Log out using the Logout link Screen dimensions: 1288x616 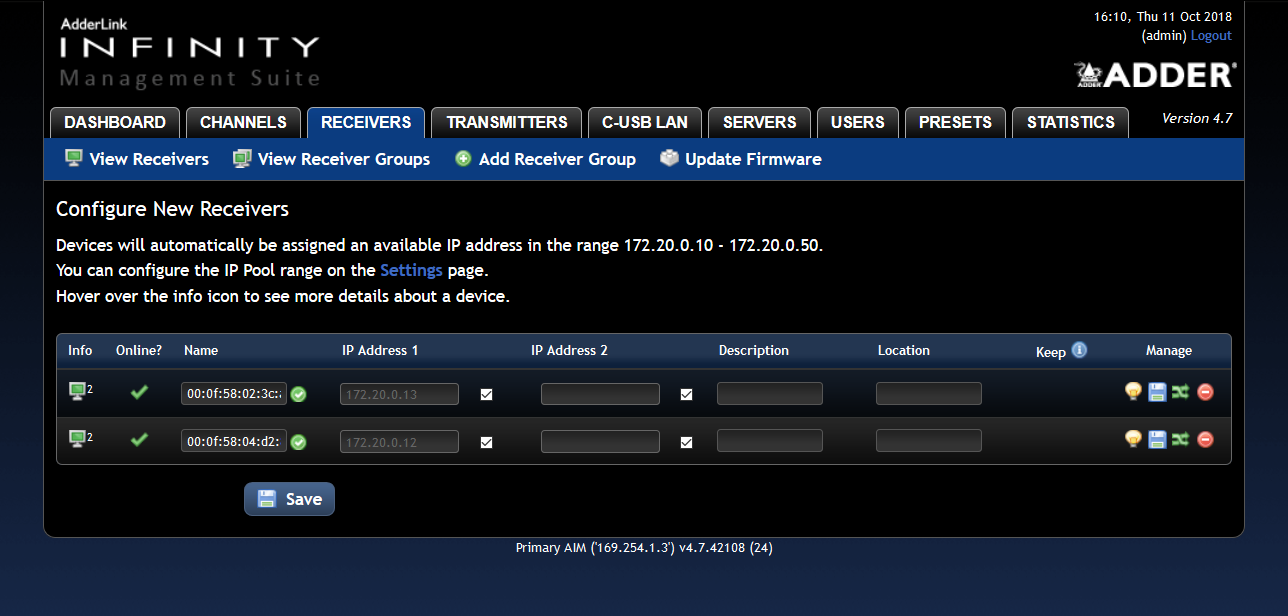(x=1211, y=35)
